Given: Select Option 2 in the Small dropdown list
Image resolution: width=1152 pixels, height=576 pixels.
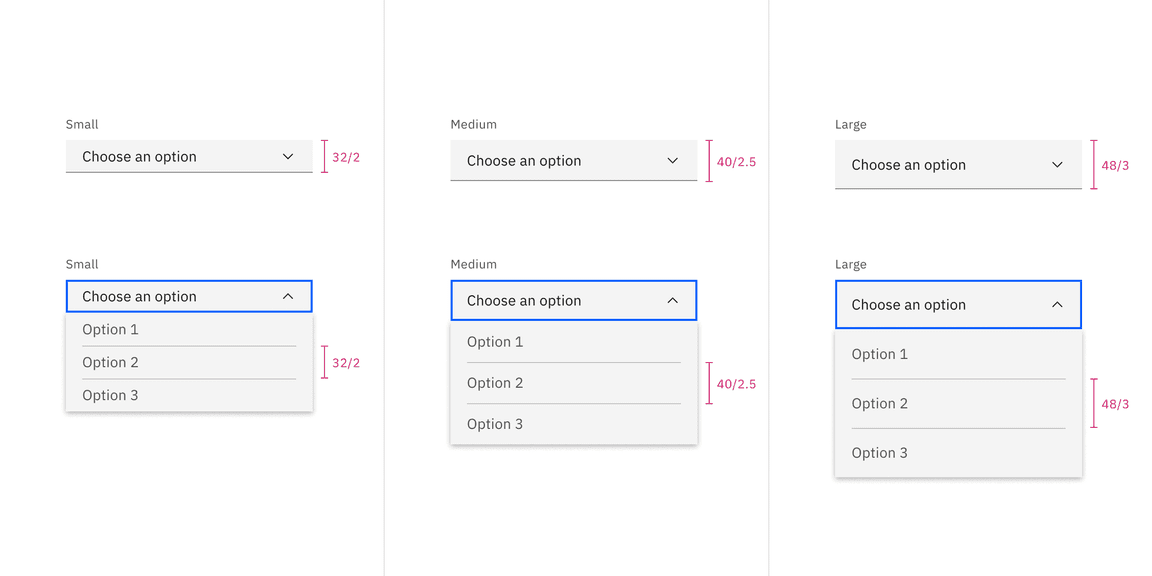Looking at the screenshot, I should (x=110, y=362).
